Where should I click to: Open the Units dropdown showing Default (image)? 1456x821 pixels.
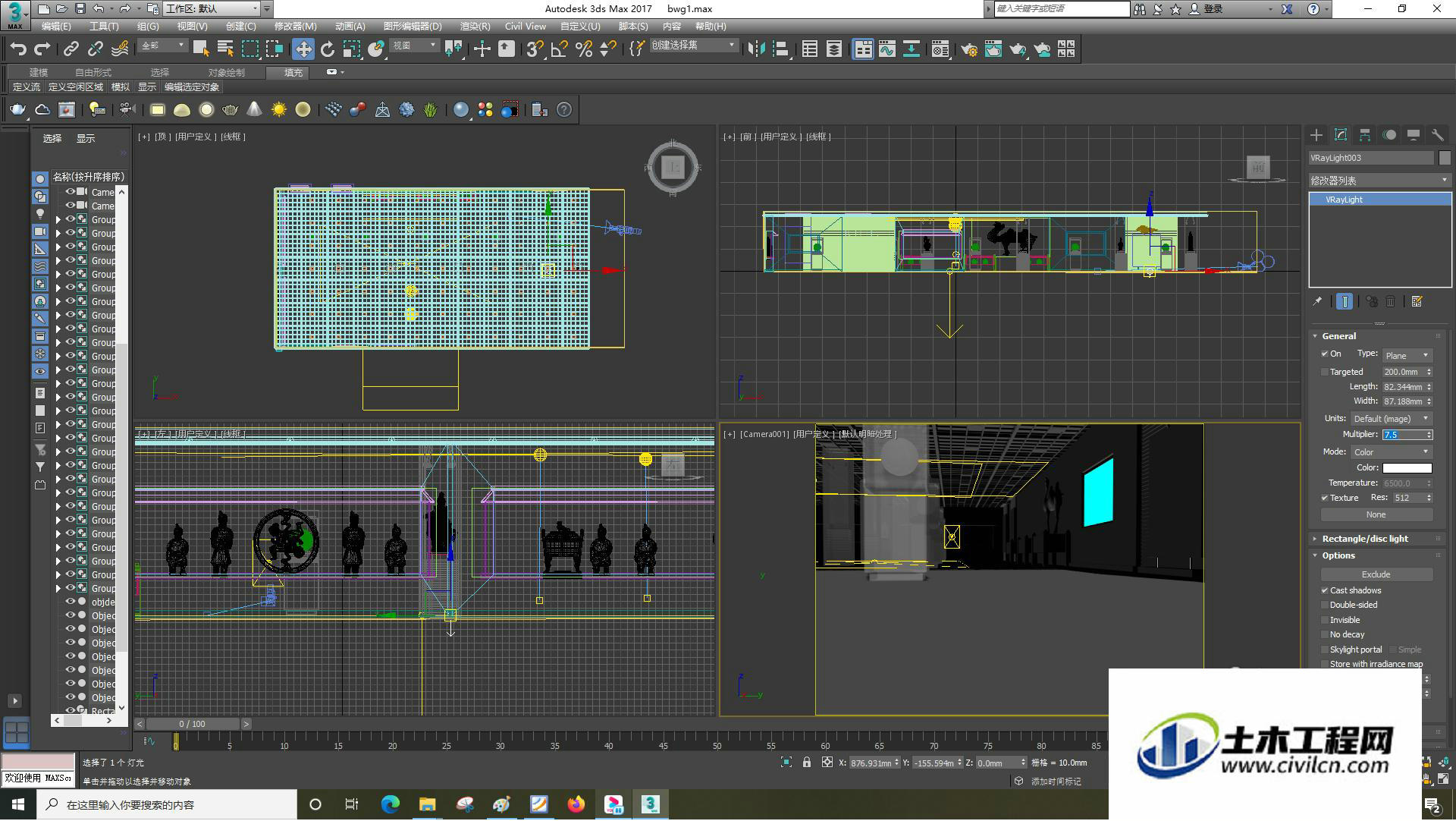1392,419
